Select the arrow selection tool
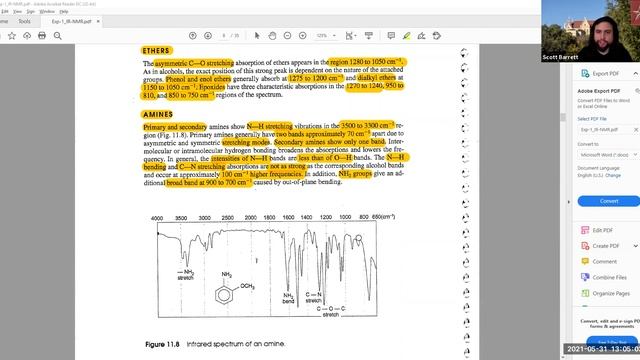Viewport: 640px width, 360px height. point(257,36)
